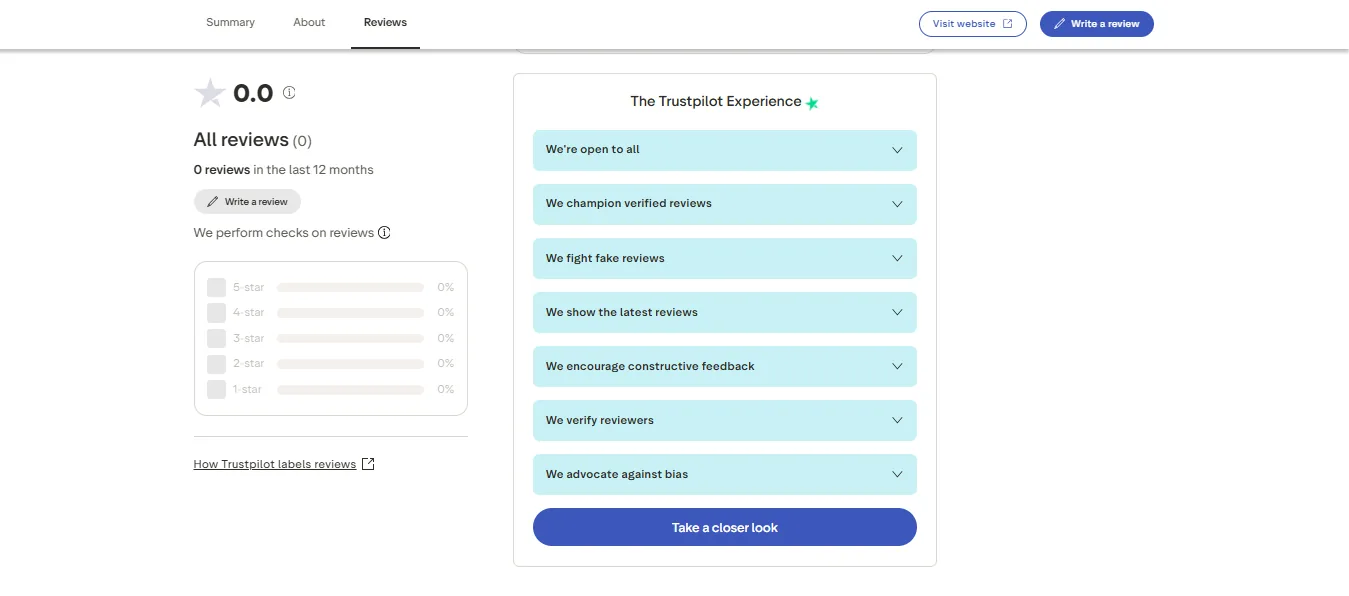Click the Take a closer look button
The image size is (1349, 596).
725,527
